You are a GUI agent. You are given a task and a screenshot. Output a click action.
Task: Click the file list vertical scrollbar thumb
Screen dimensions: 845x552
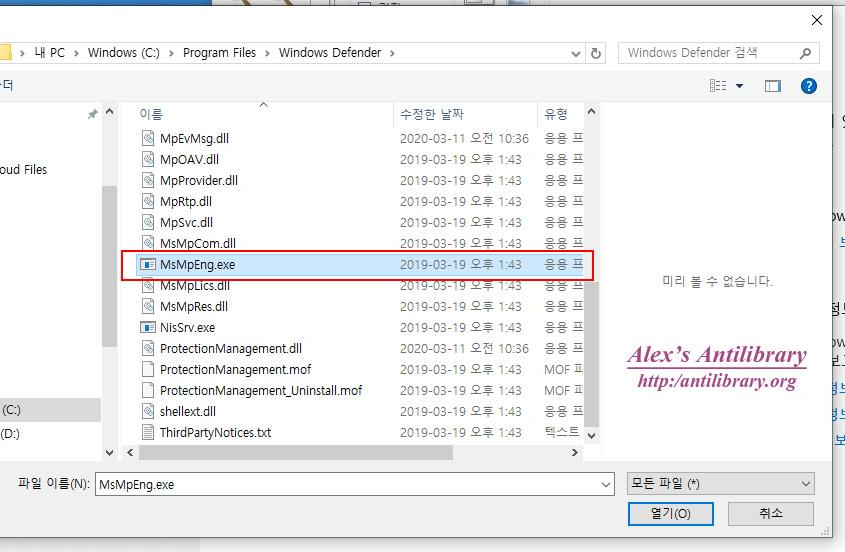[x=591, y=354]
